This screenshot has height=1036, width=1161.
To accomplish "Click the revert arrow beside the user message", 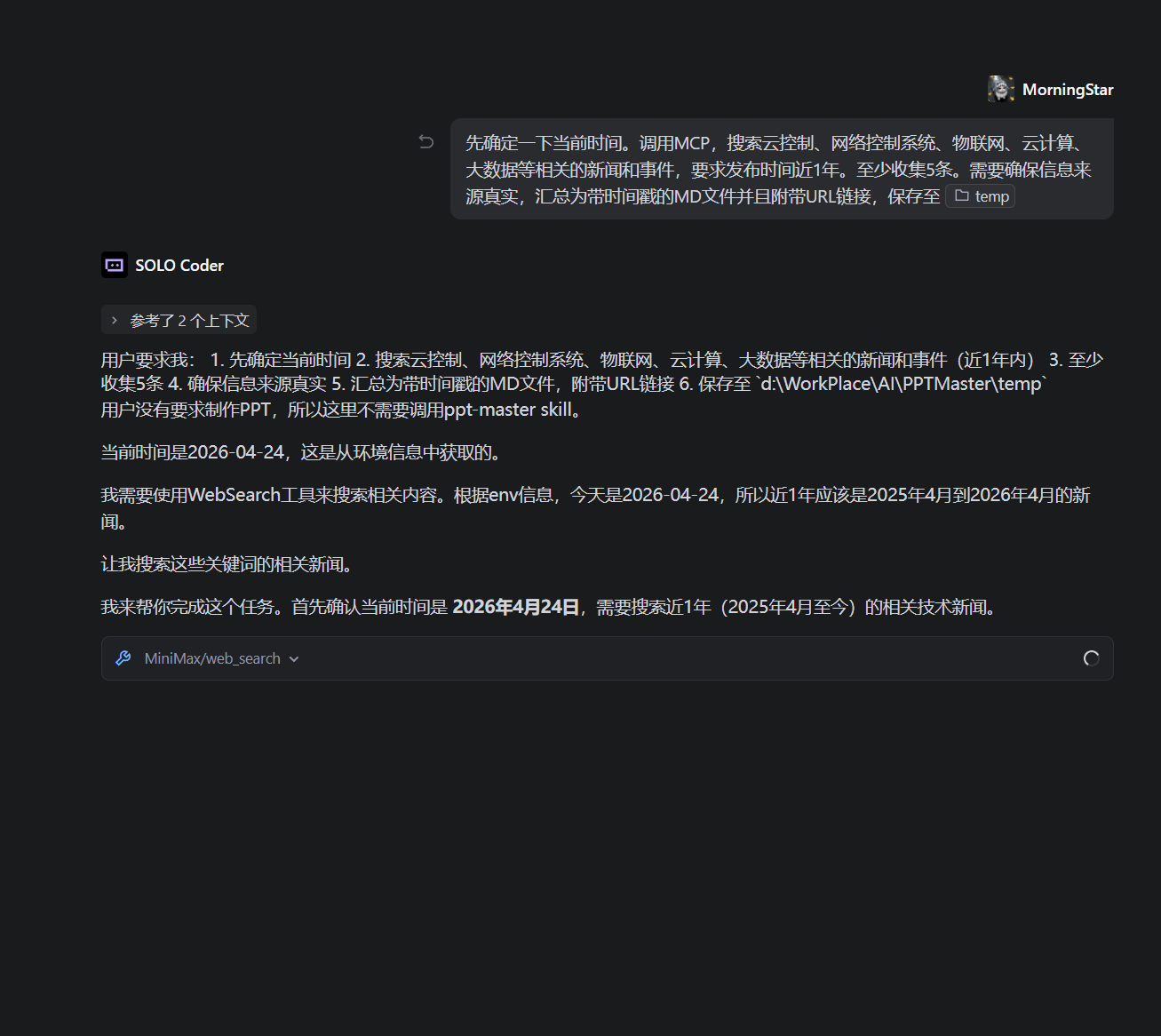I will 426,142.
